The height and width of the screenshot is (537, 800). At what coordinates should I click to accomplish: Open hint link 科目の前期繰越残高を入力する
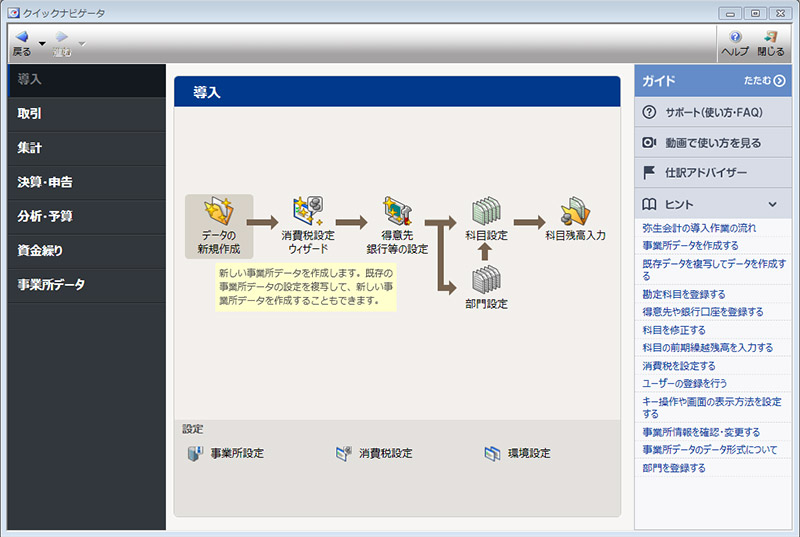coord(707,348)
